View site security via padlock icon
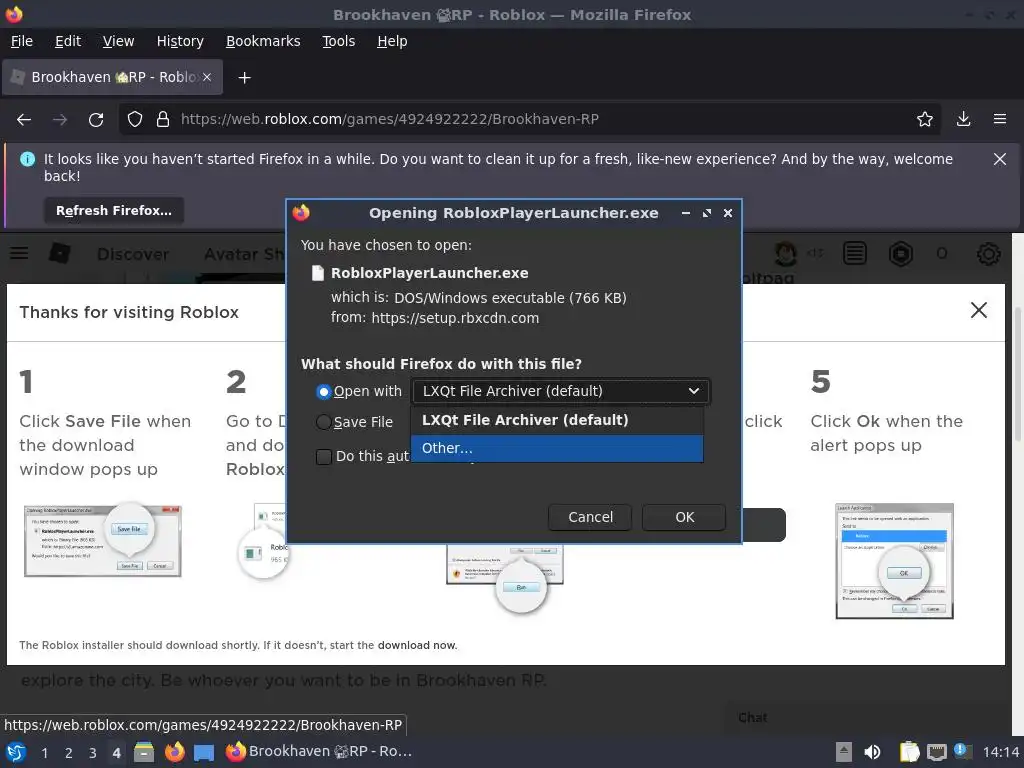1024x768 pixels. (x=163, y=120)
